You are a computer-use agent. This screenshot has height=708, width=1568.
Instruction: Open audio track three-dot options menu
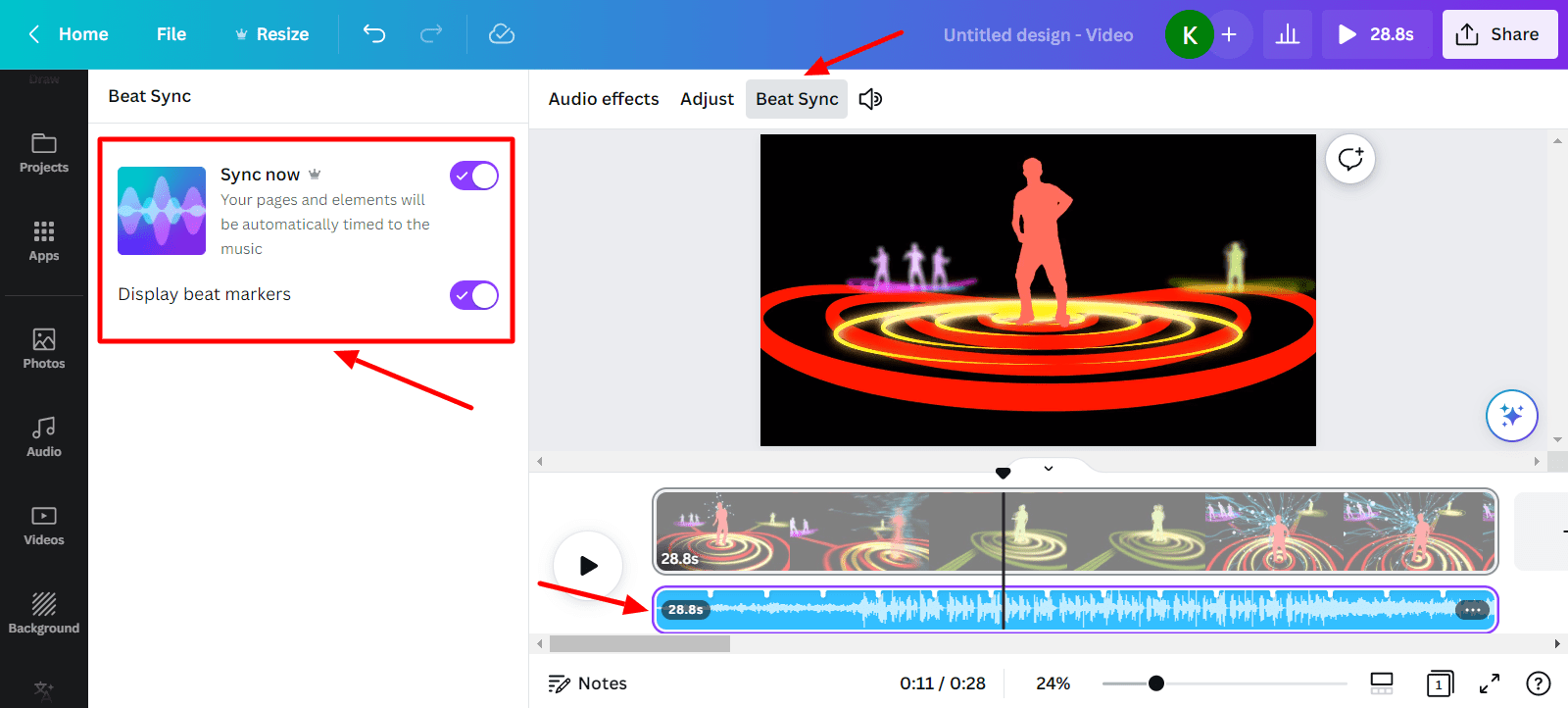[x=1472, y=610]
